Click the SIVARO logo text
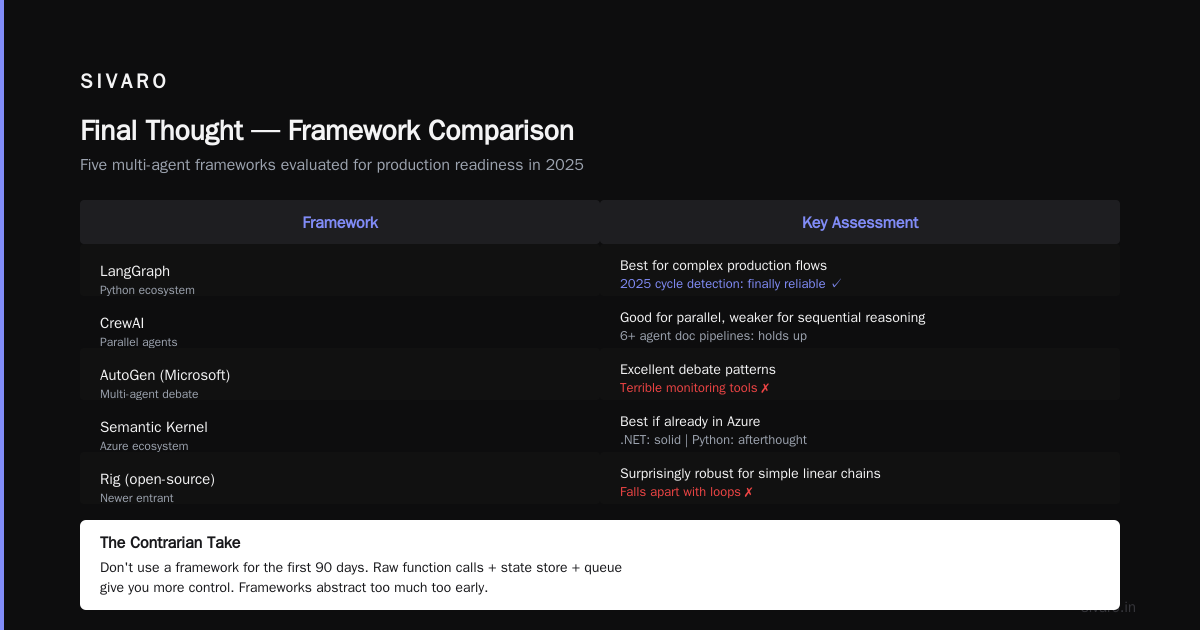Screen dimensions: 1200x630 [124, 81]
